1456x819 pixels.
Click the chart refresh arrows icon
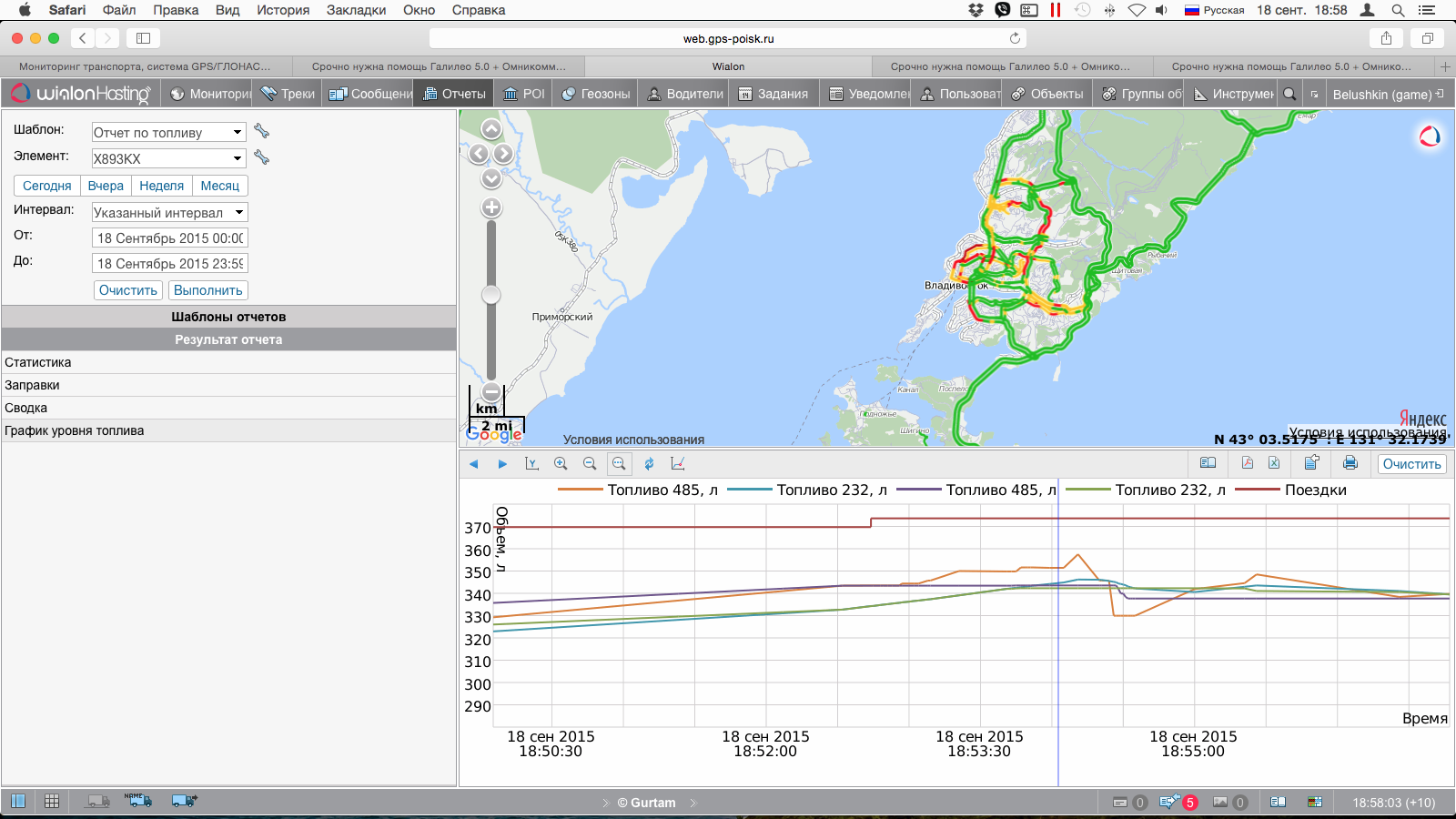click(649, 463)
